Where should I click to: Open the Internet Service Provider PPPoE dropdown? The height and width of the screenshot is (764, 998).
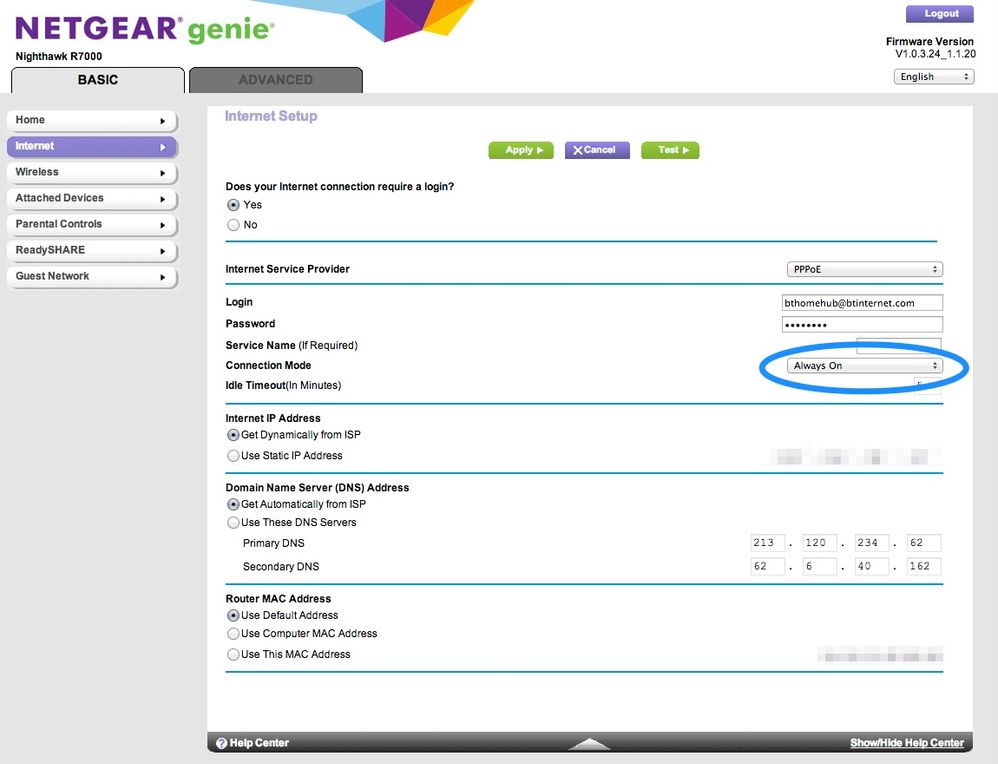864,270
